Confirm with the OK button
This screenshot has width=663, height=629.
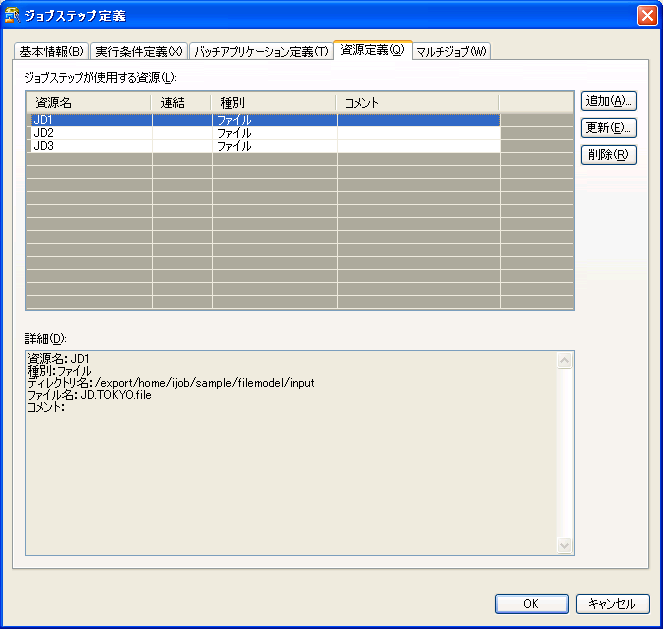click(x=531, y=604)
